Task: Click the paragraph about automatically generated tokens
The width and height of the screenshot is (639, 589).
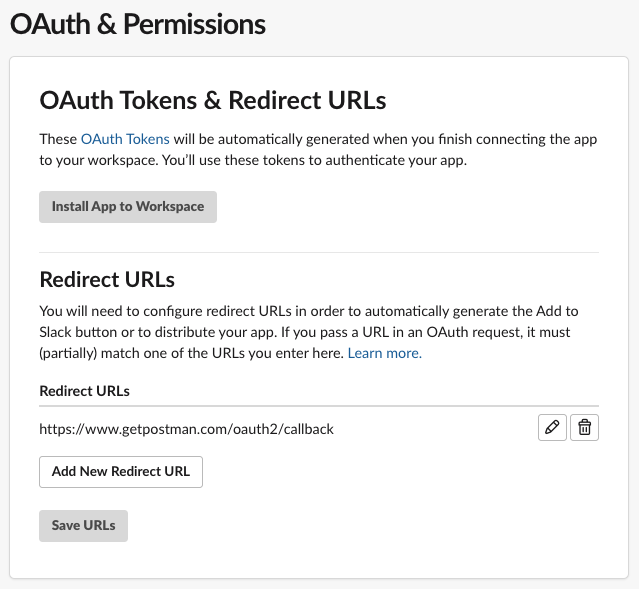Action: tap(318, 150)
